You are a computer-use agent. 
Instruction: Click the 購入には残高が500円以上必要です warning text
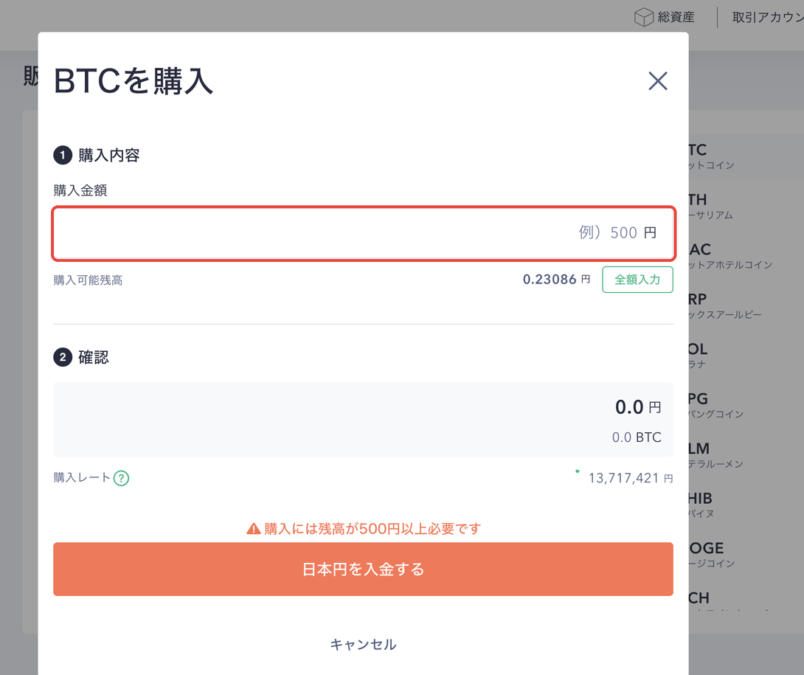(x=372, y=528)
